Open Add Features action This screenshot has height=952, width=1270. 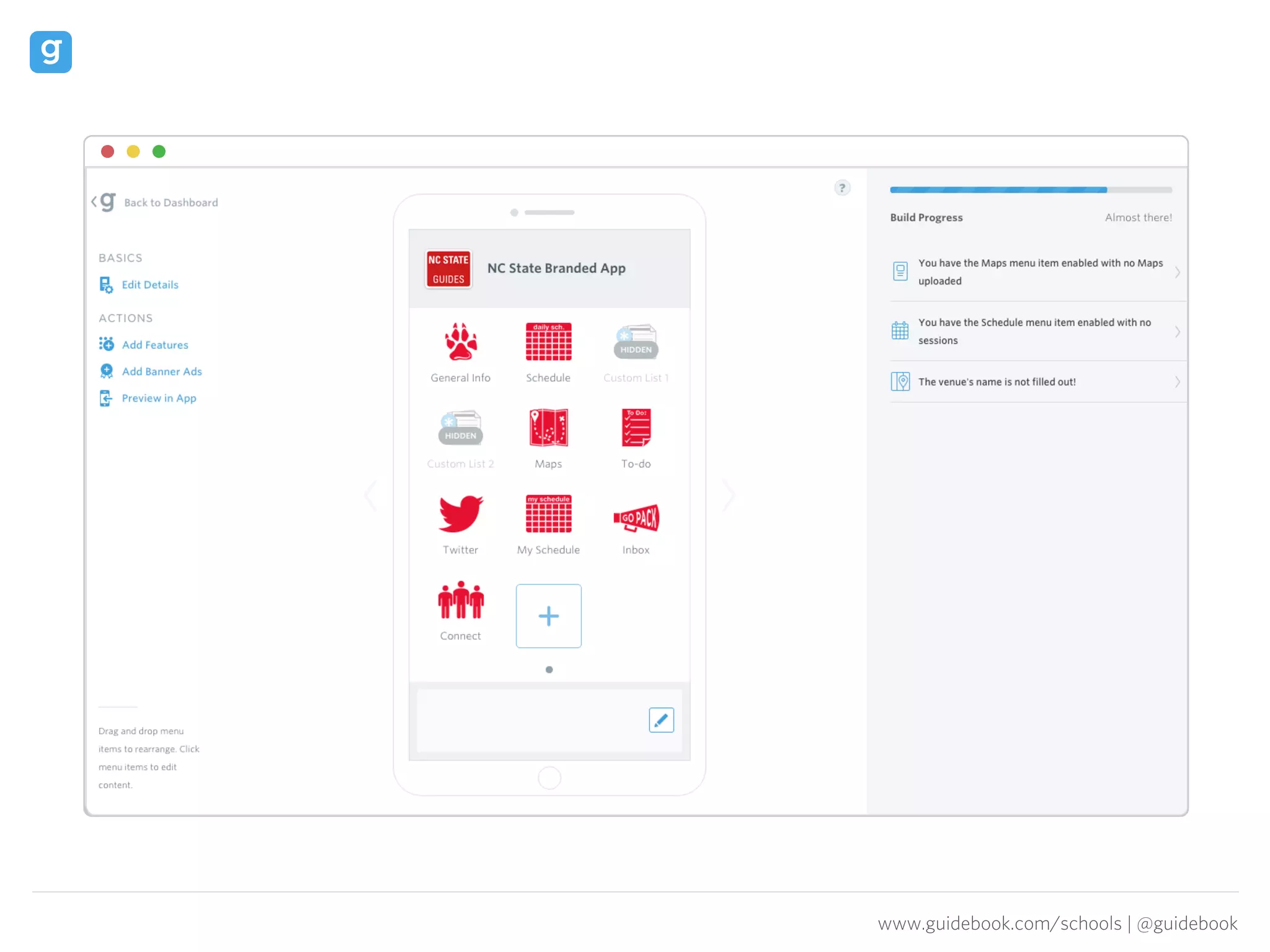pos(154,345)
